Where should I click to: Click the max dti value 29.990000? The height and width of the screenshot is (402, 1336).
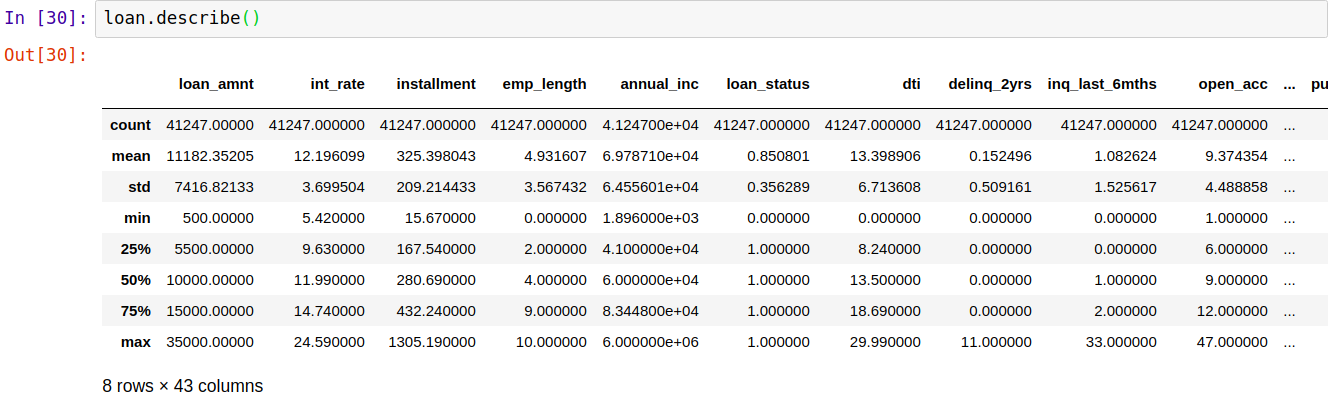pos(887,342)
